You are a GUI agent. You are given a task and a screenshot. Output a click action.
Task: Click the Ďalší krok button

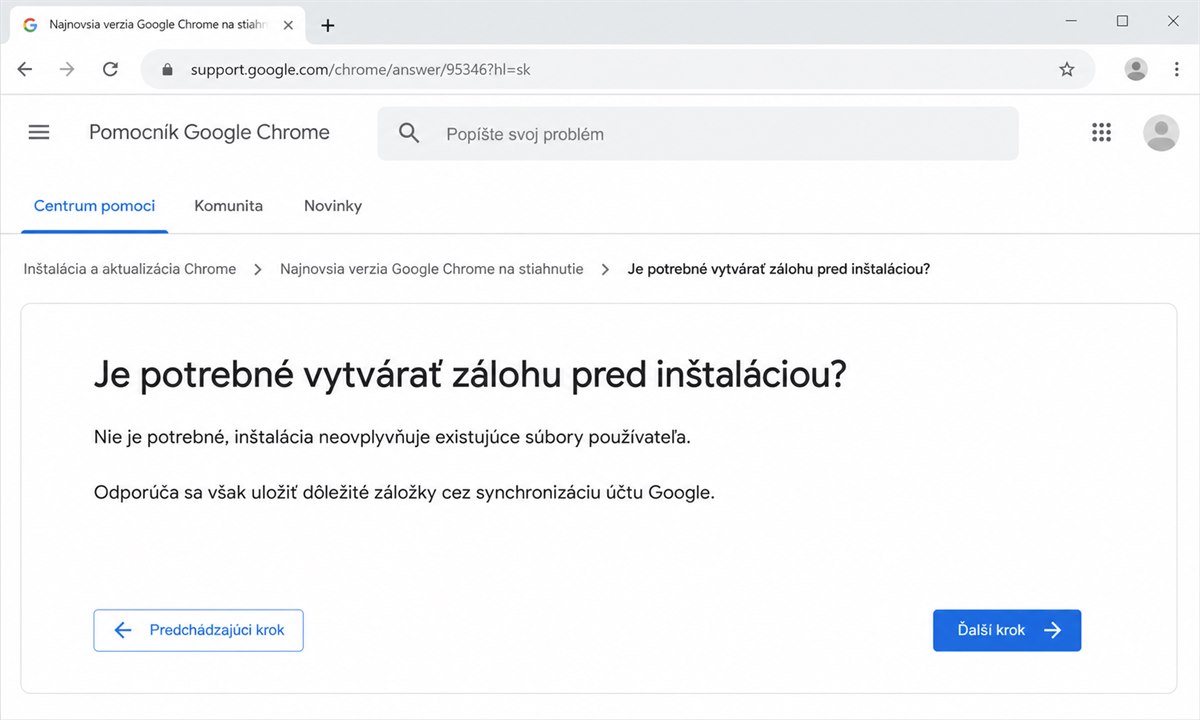(x=1007, y=630)
